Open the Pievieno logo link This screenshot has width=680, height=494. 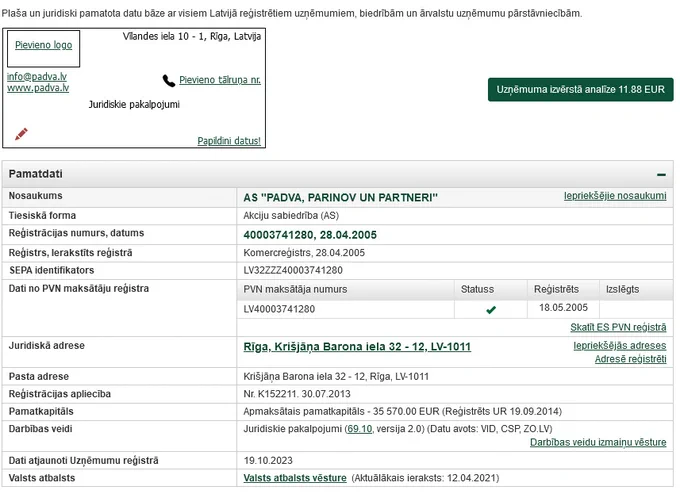coord(44,45)
